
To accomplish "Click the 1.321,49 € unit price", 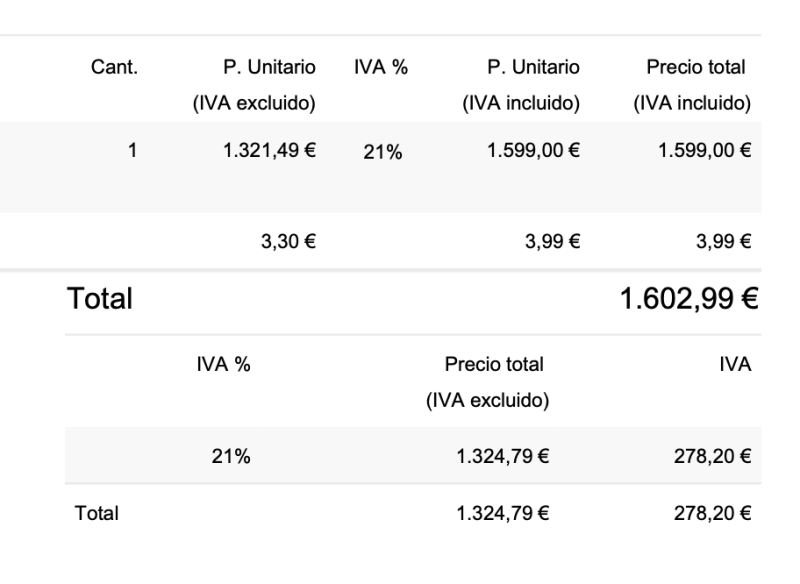I will tap(269, 150).
